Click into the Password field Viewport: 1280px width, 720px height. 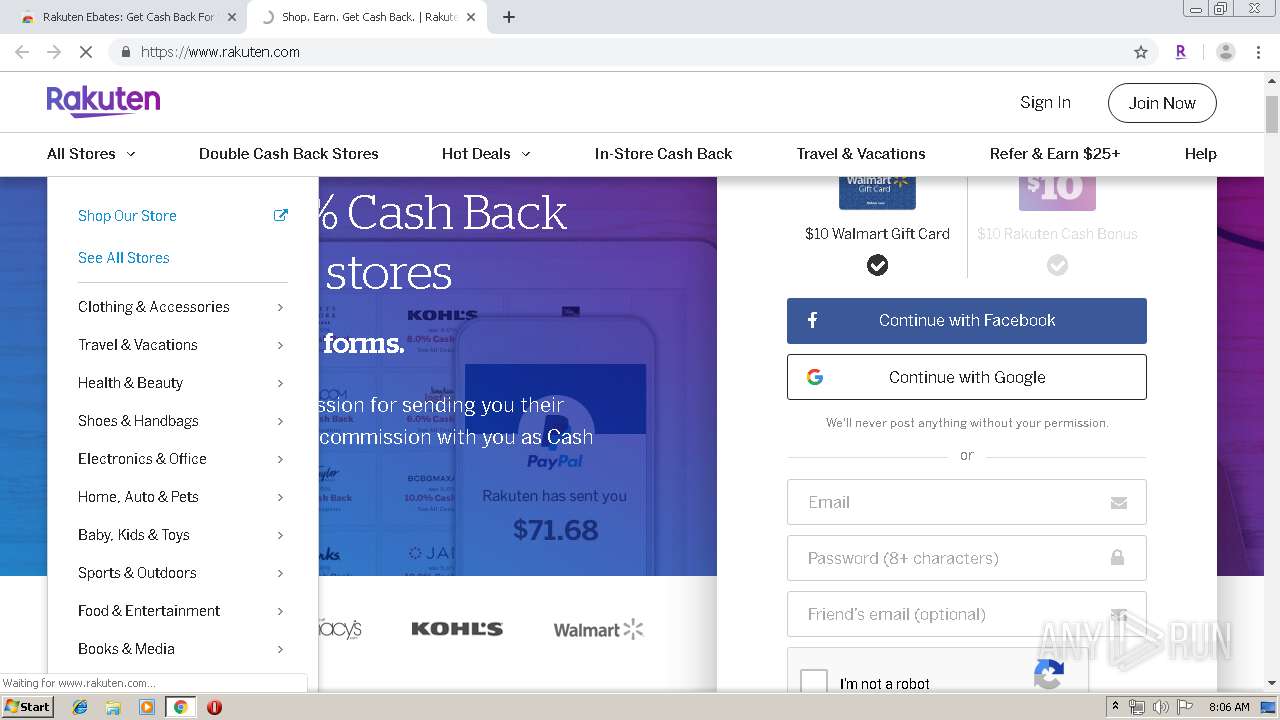click(x=967, y=558)
